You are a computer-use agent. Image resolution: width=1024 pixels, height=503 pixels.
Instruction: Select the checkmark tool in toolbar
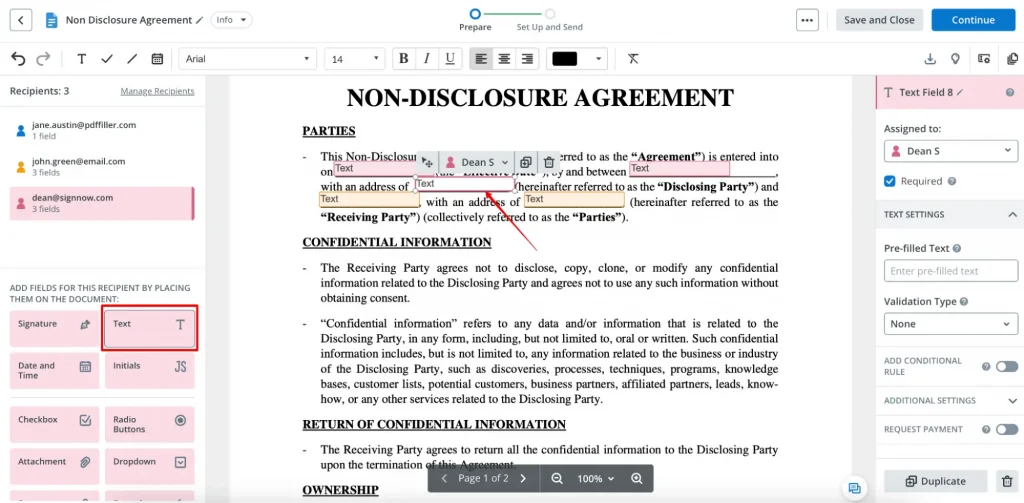tap(107, 59)
